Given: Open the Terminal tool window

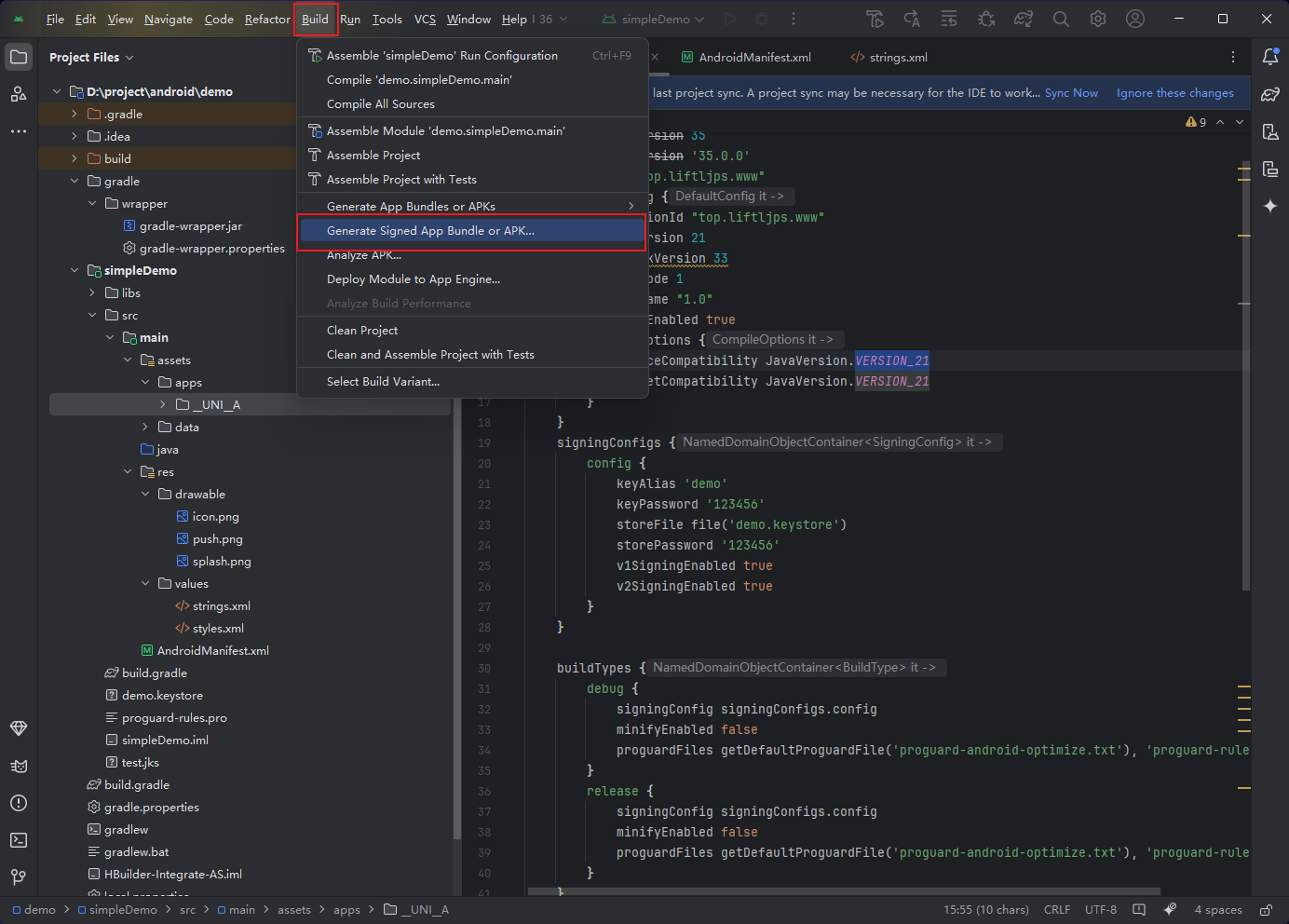Looking at the screenshot, I should coord(19,840).
